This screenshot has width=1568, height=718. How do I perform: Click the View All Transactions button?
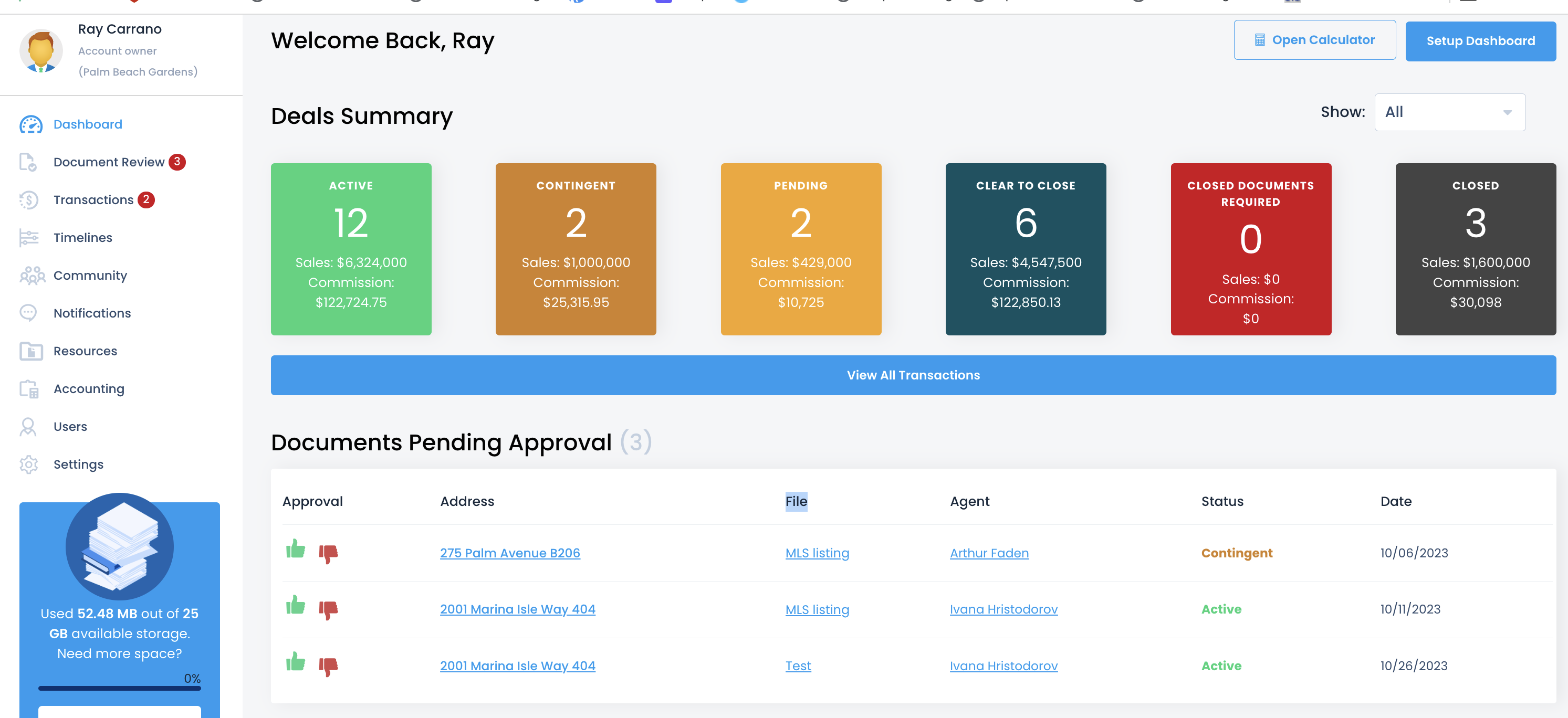point(913,375)
